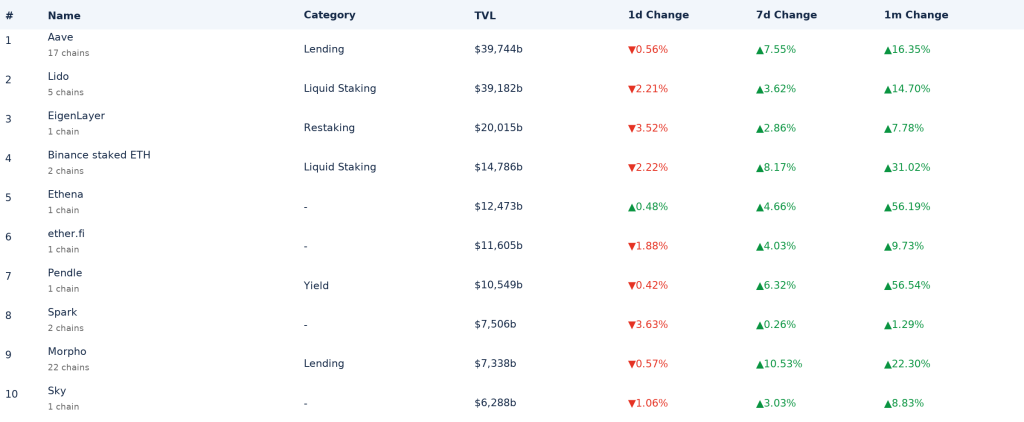Open the Aave protocol link
The image size is (1024, 422).
[x=60, y=37]
